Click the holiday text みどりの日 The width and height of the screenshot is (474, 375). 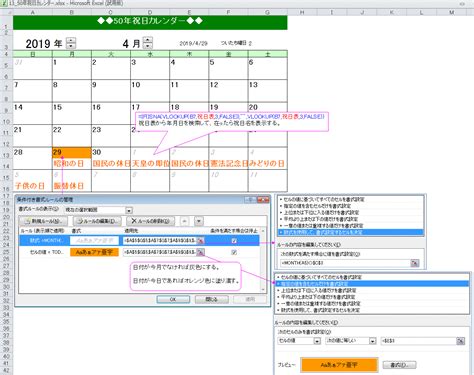click(267, 164)
